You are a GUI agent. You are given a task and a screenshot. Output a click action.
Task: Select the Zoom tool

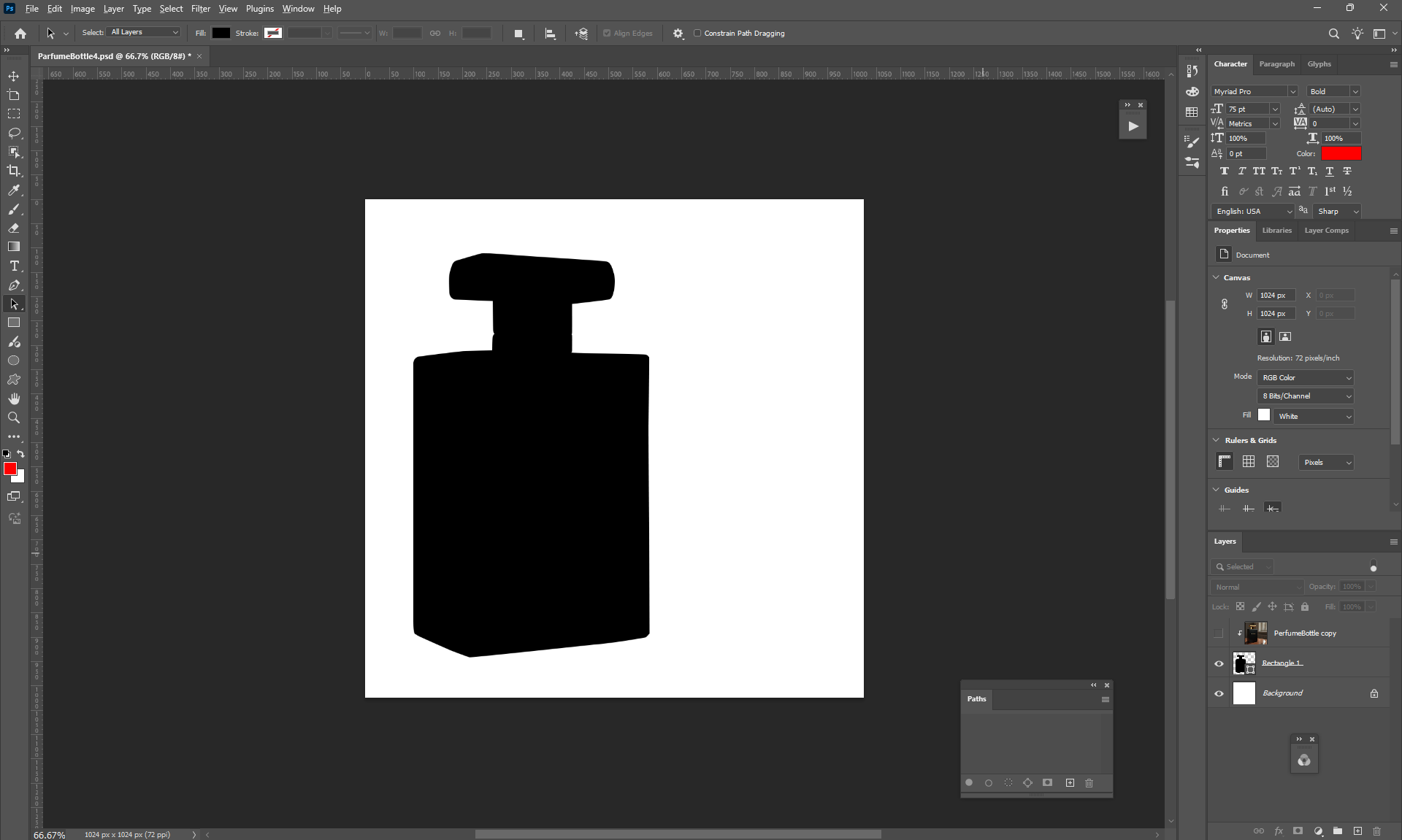click(x=14, y=417)
